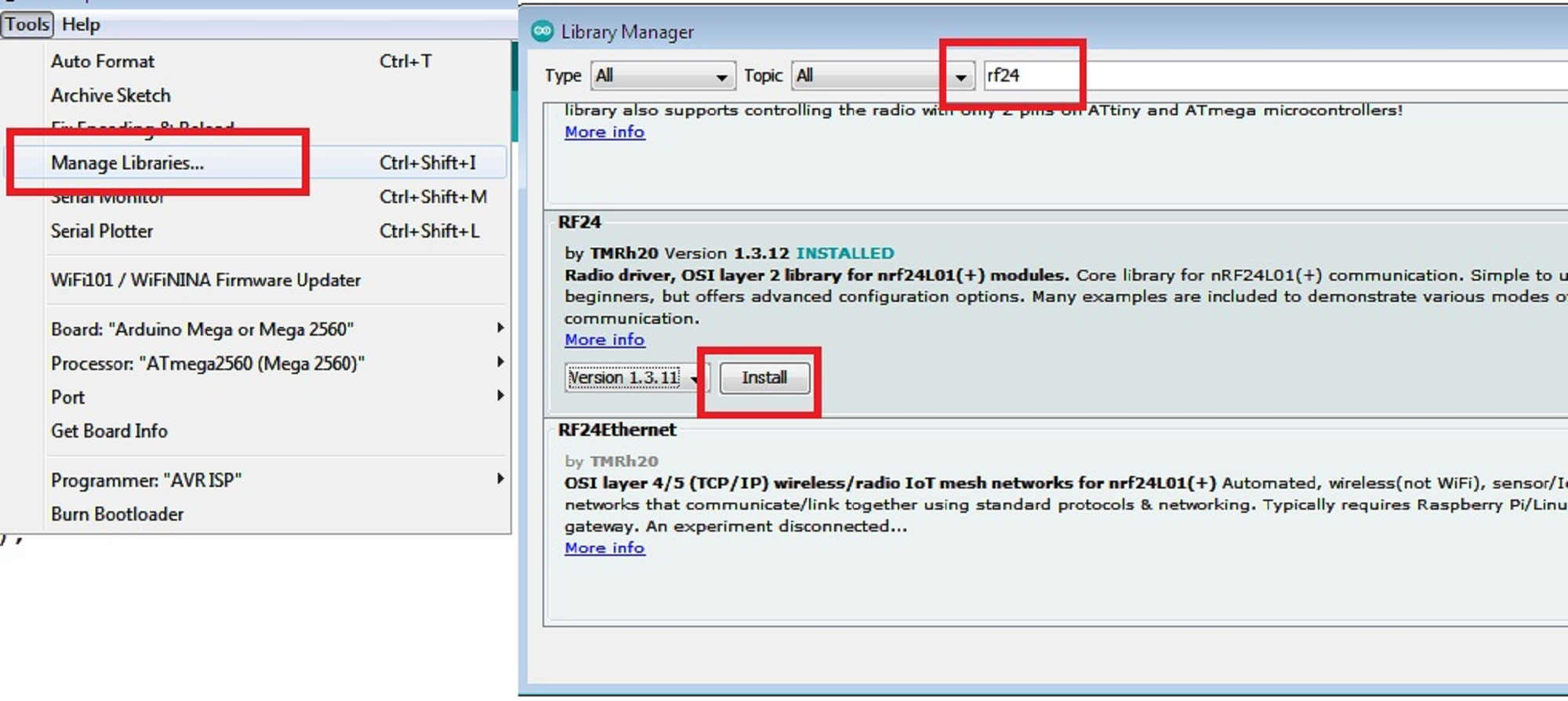Open More info link for RF24Ethernet
Viewport: 1568px width, 701px height.
(x=604, y=547)
